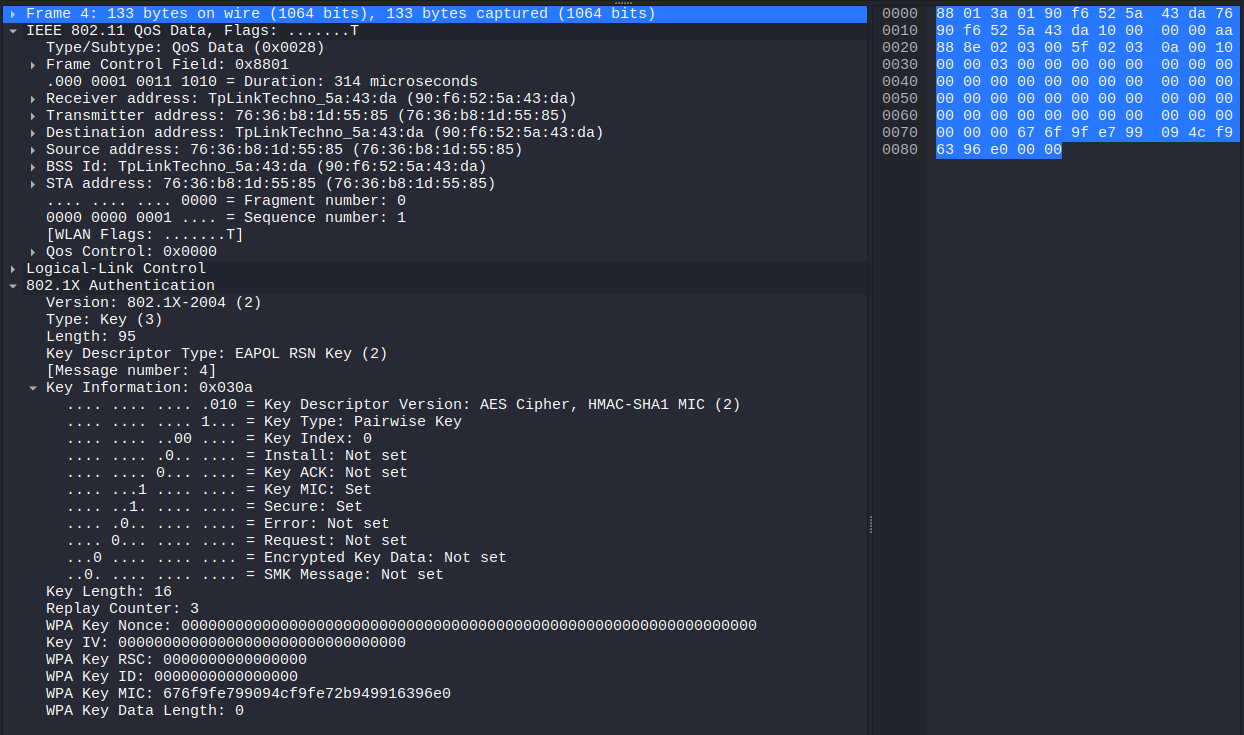Collapse the IEEE 802.11 QoS Data section

(x=13, y=31)
